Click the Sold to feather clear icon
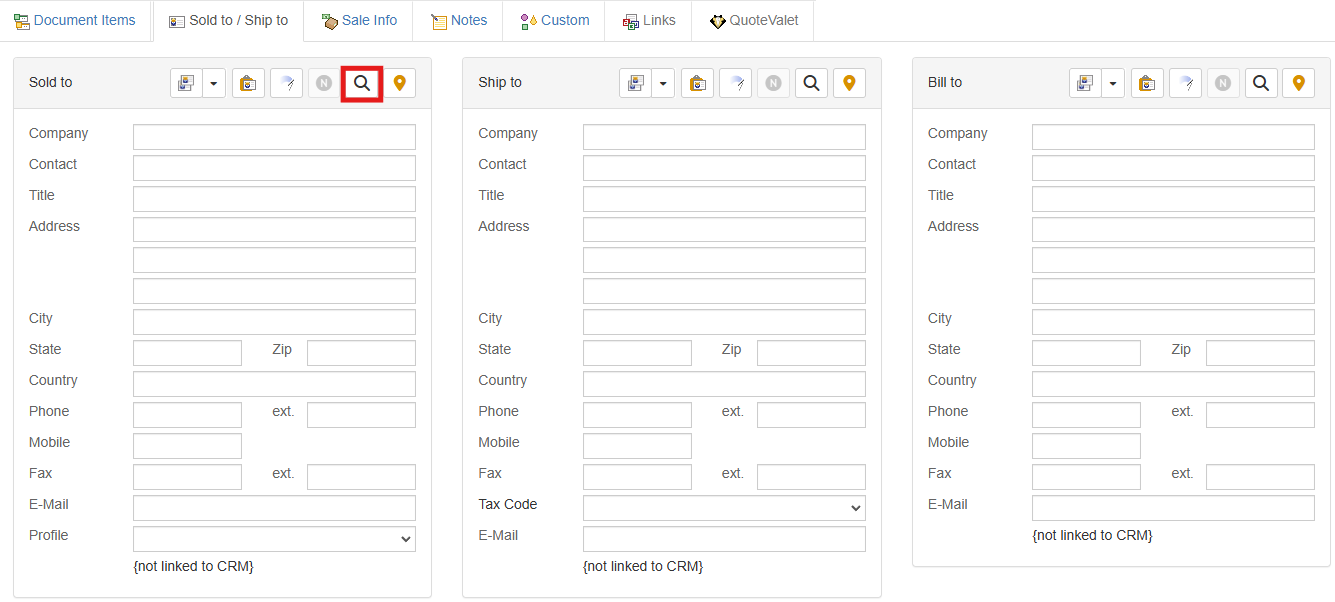The height and width of the screenshot is (602, 1335). pos(287,83)
